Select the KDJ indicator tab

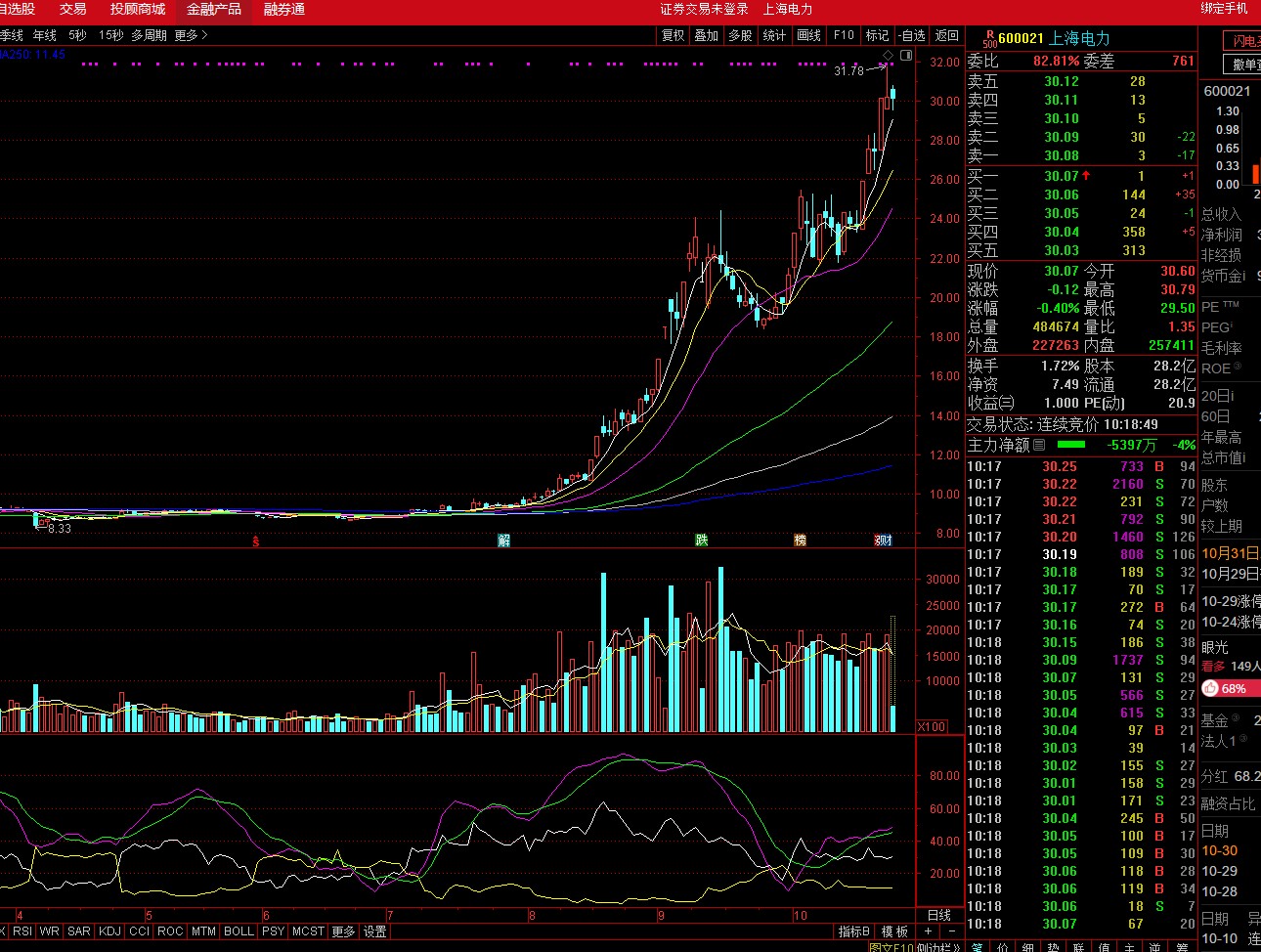[109, 931]
